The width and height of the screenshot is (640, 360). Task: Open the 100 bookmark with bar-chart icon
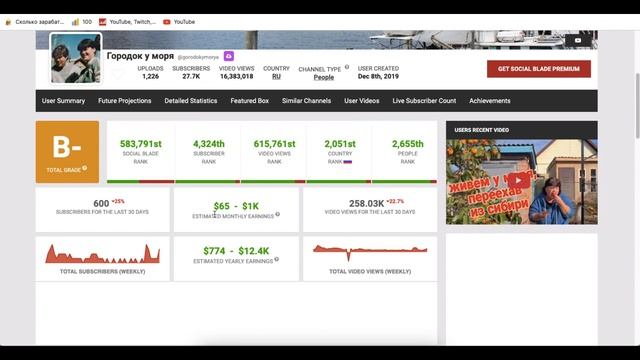[x=82, y=22]
